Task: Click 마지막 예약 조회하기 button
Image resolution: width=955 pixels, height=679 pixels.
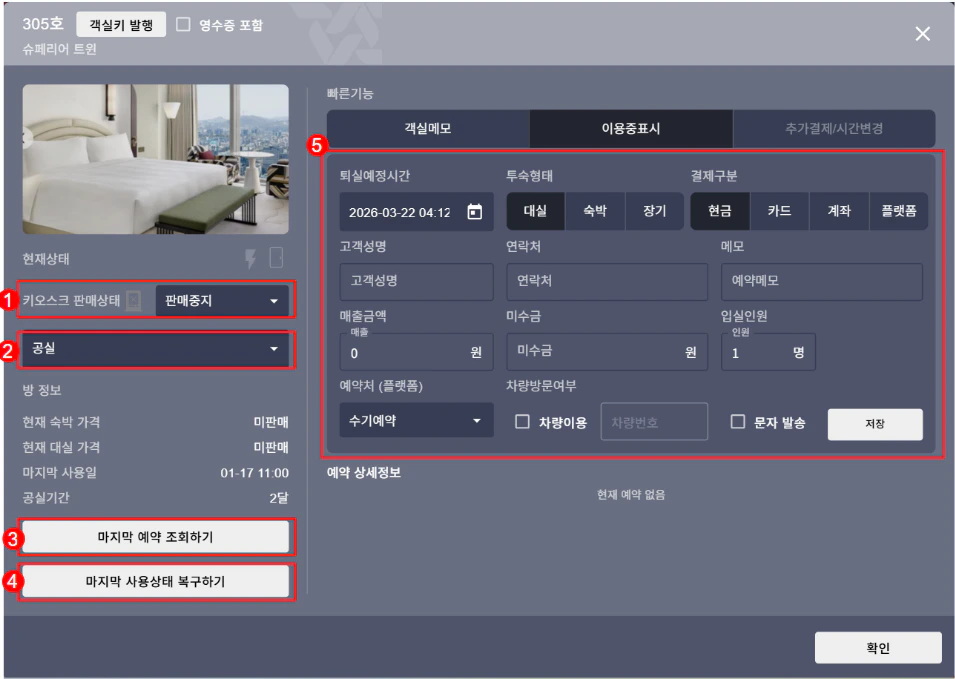Action: pos(155,537)
